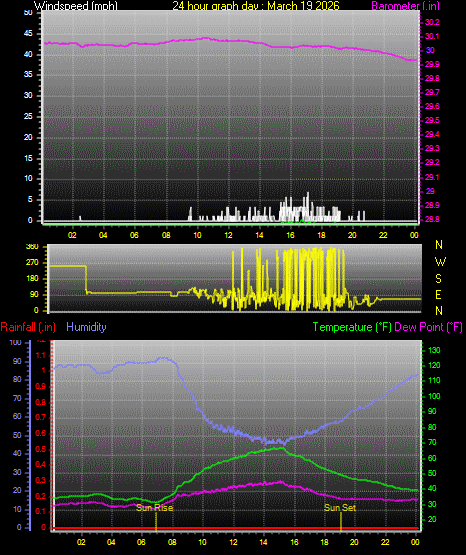Viewport: 466px width, 555px height.
Task: Click the 35 value on the windspeed axis
Action: click(x=28, y=75)
